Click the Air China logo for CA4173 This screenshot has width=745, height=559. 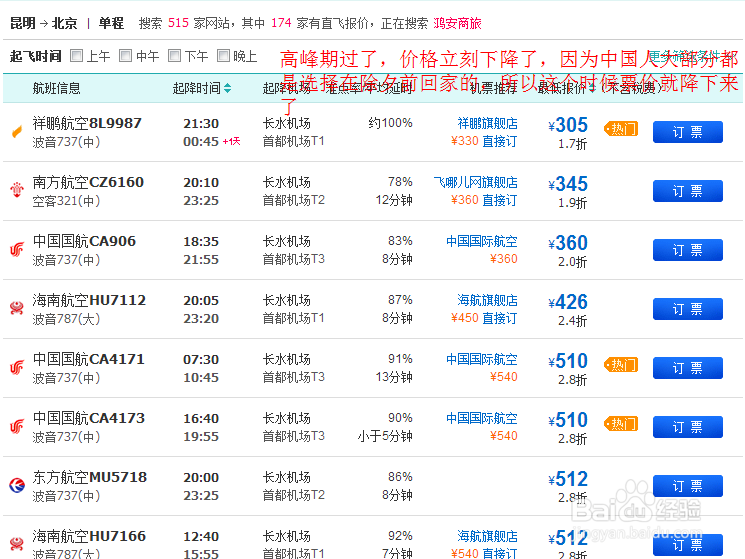[17, 426]
